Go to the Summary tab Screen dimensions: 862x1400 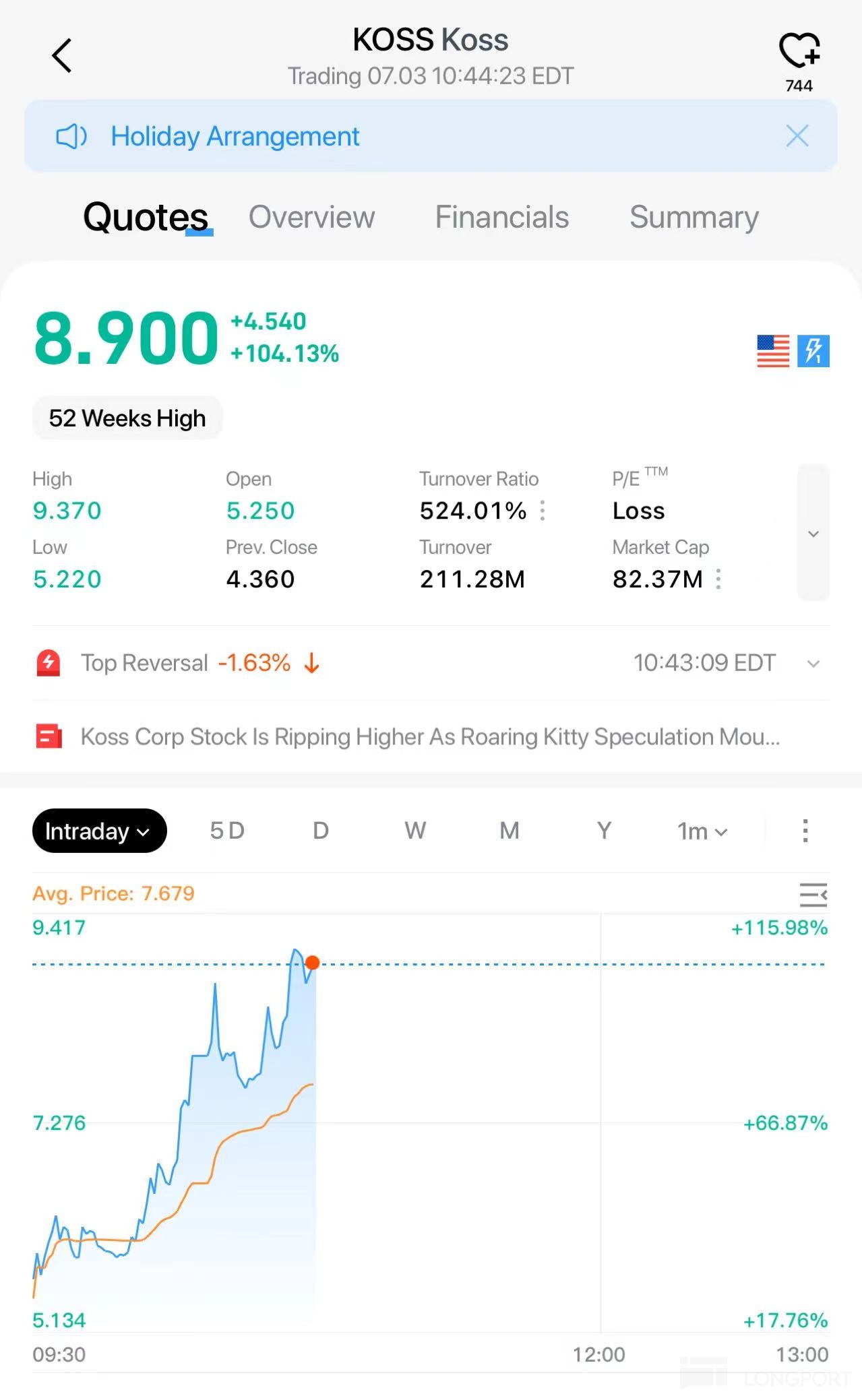694,217
